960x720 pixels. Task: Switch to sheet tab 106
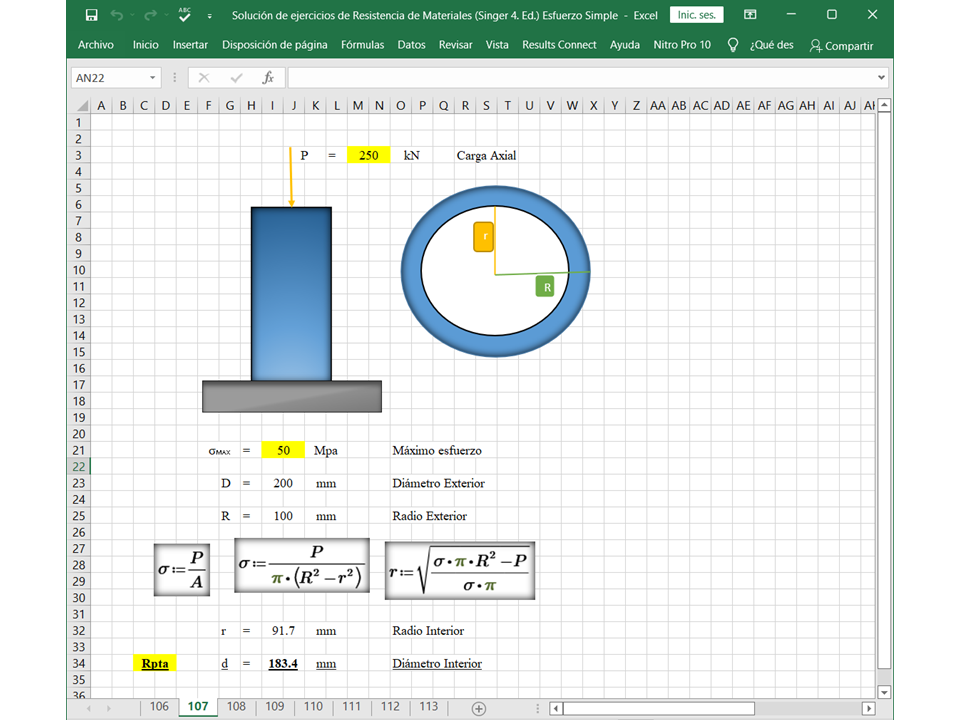point(159,707)
